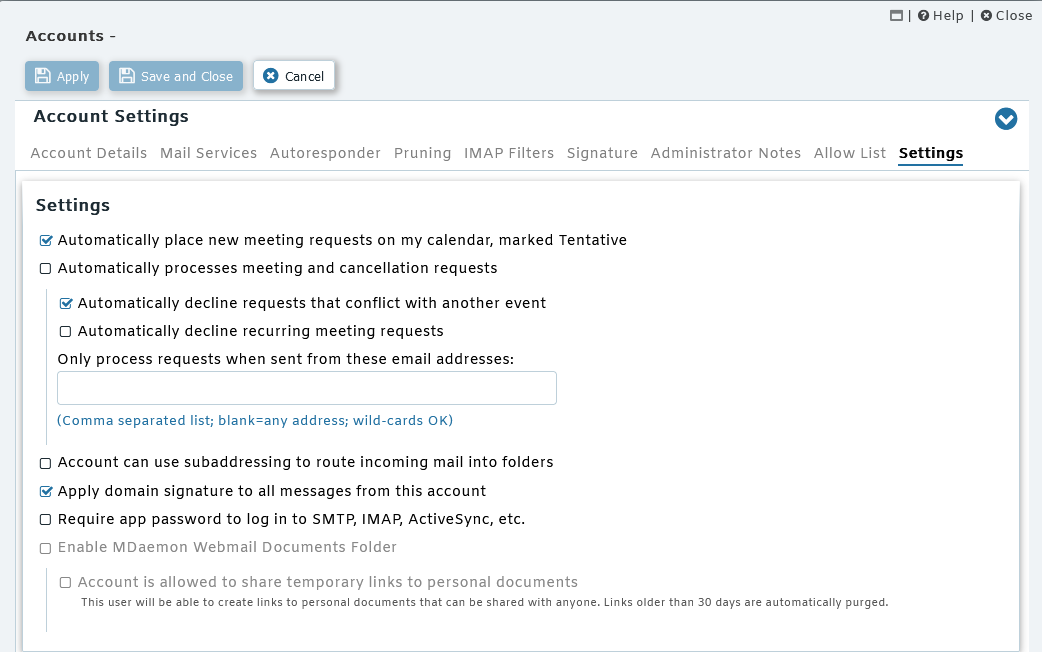This screenshot has width=1044, height=652.
Task: Uncheck placing new meeting requests as Tentative
Action: coord(46,240)
